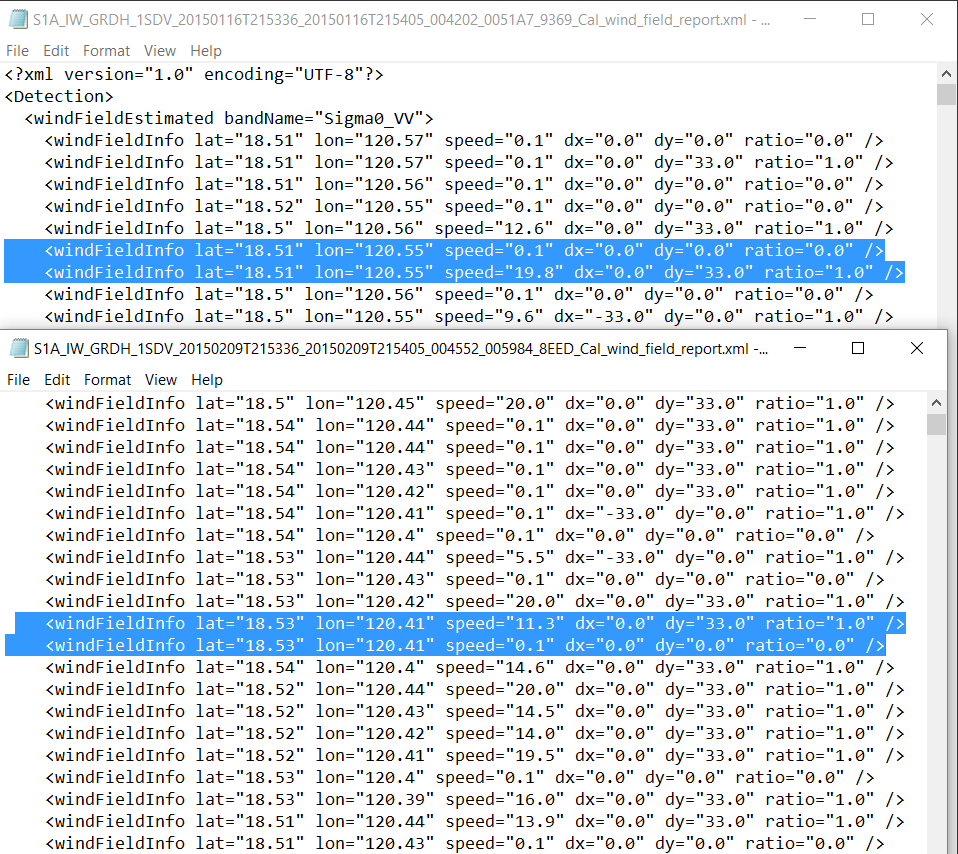Viewport: 958px width, 854px height.
Task: Maximize the 20150116 wind field report window
Action: pos(868,19)
